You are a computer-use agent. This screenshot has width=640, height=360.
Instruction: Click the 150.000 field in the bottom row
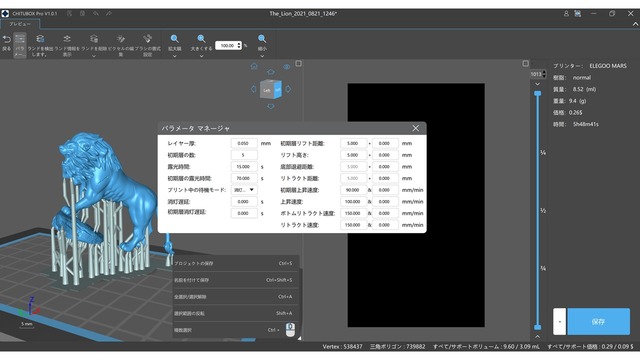coord(353,225)
